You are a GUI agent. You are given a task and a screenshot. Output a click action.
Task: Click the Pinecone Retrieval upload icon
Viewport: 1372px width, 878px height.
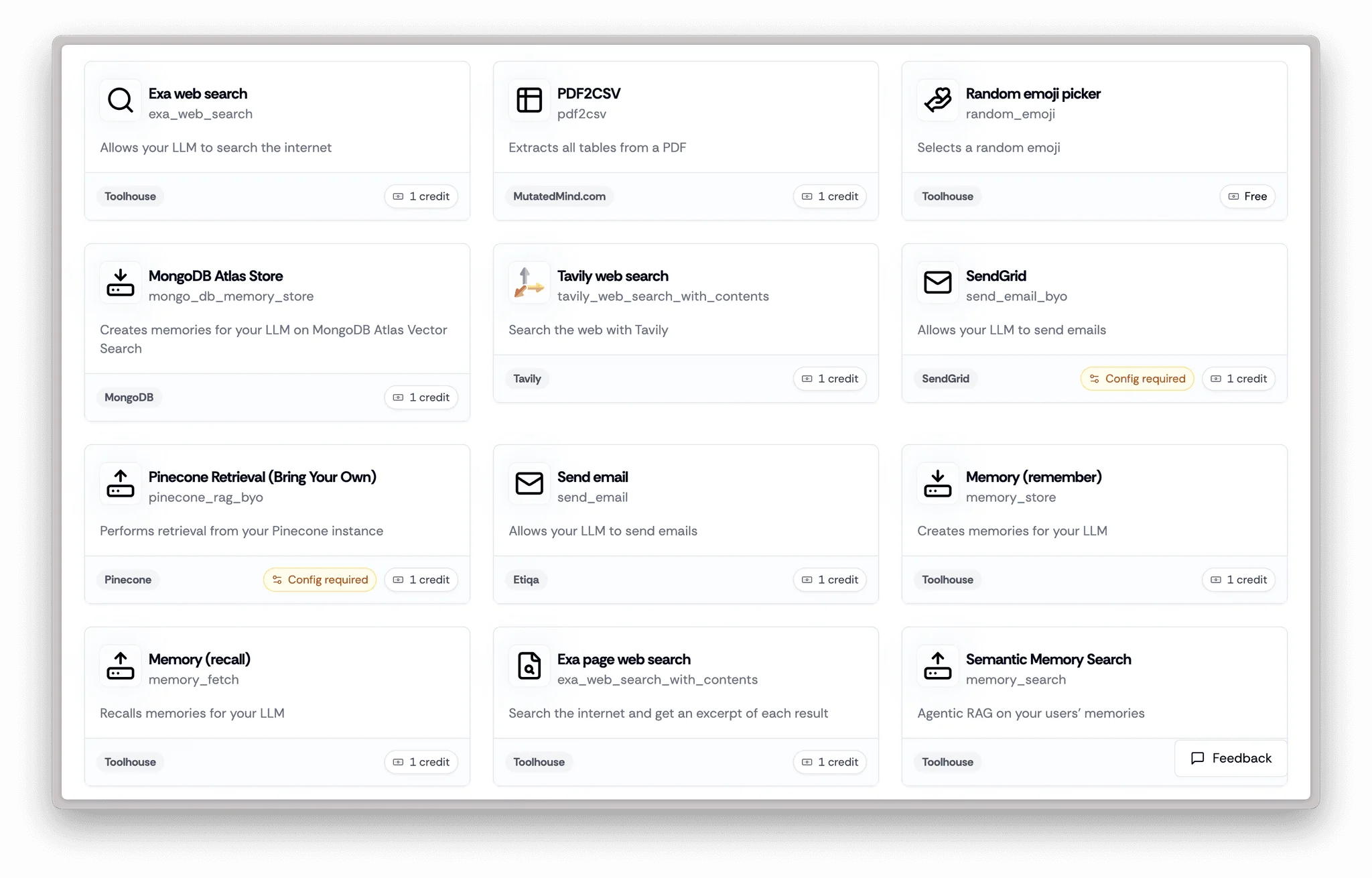coord(121,484)
